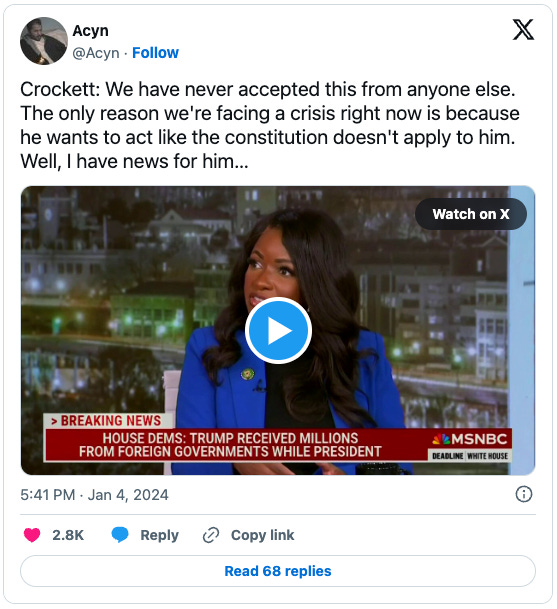Click the blue reply speech bubble icon
The image size is (557, 609).
click(120, 535)
